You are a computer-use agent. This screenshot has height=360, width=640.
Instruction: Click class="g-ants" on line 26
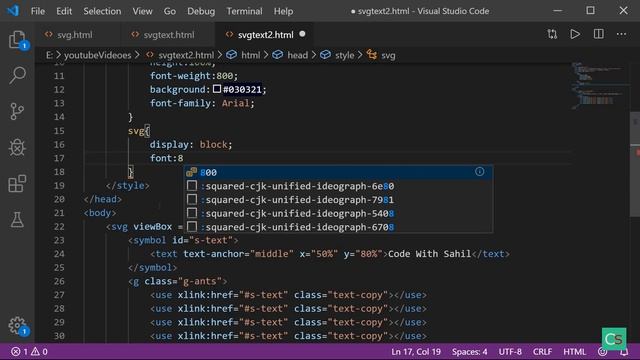(183, 281)
